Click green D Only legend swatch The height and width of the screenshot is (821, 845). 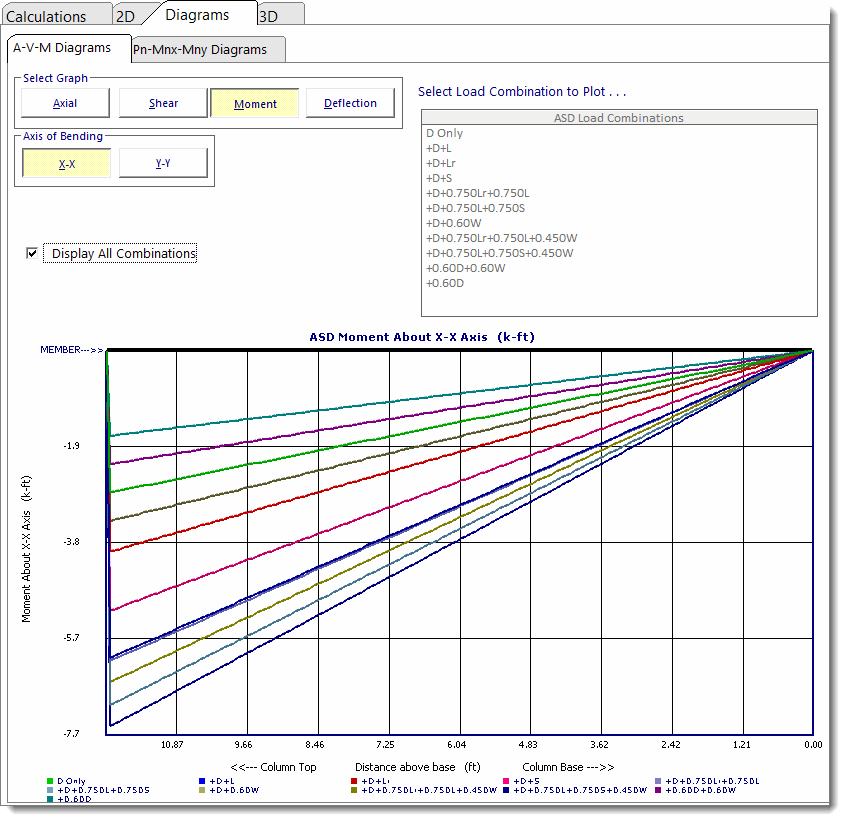(x=50, y=780)
